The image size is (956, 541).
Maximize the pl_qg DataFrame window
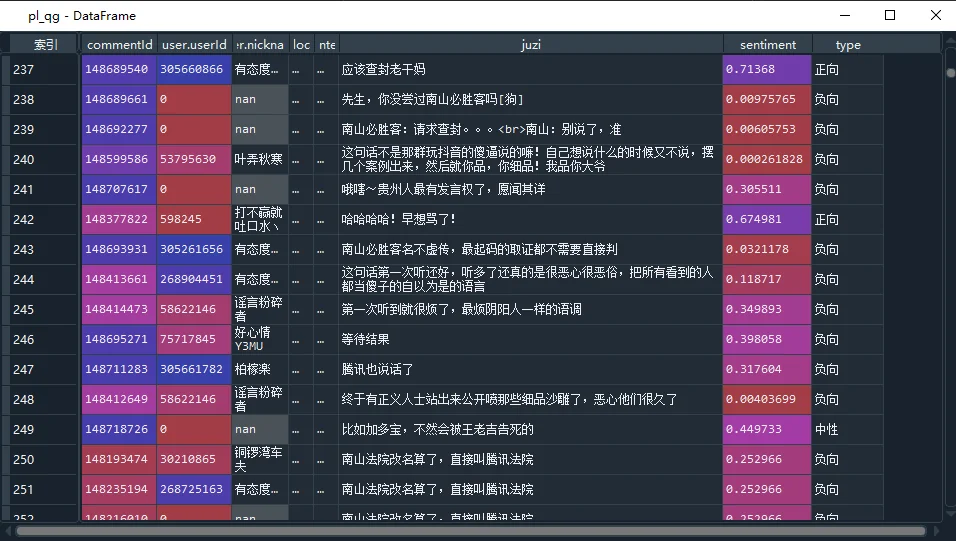pos(890,15)
